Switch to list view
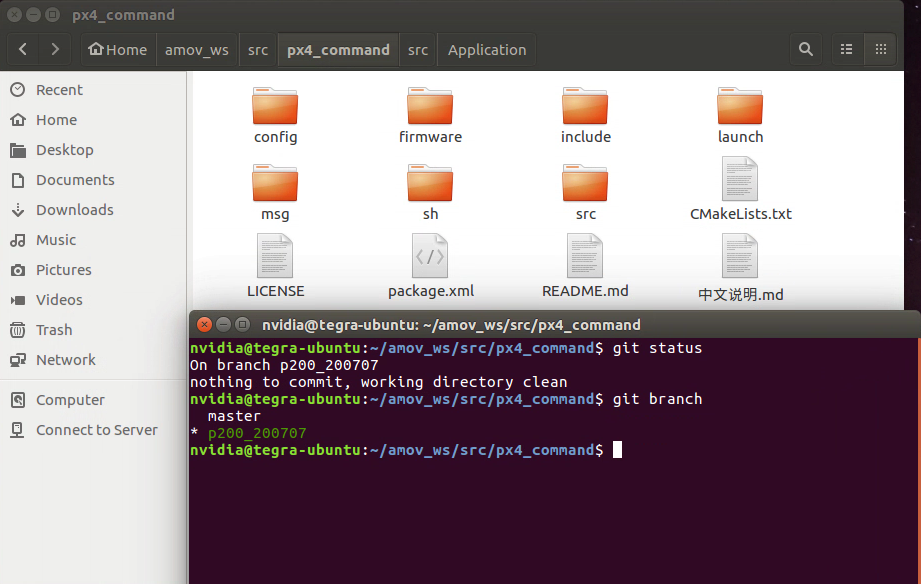 (846, 49)
